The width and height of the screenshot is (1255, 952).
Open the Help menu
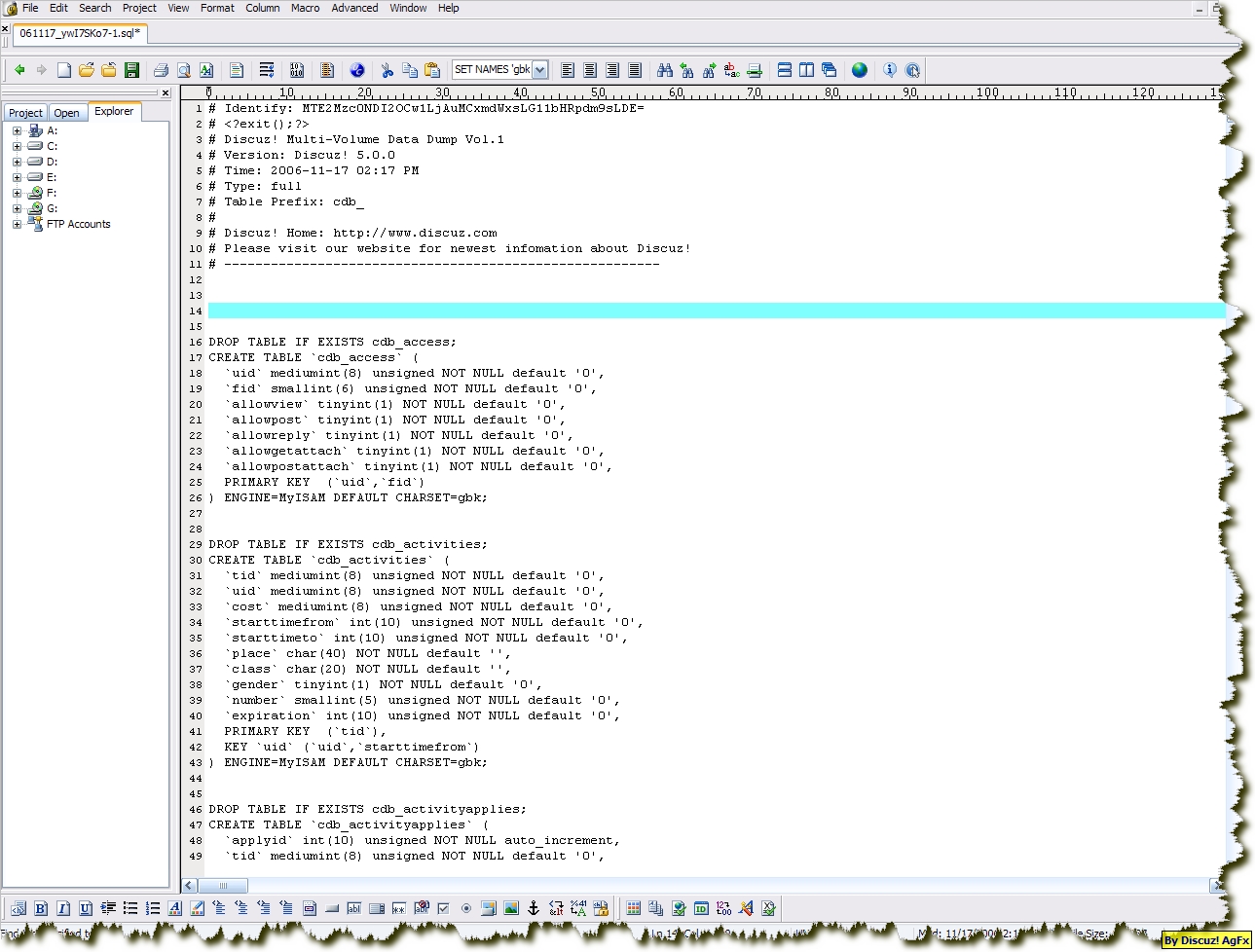(448, 8)
